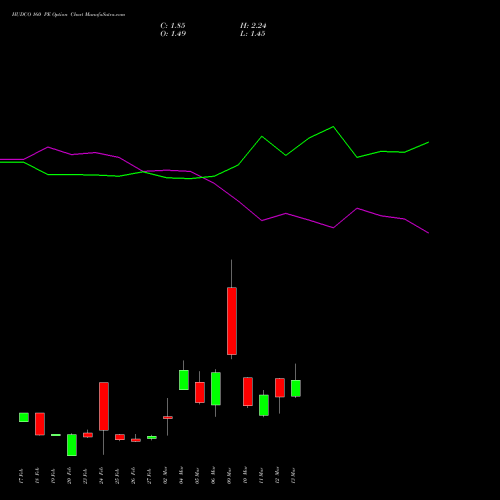Click the 27 Feb date label
This screenshot has width=500, height=500.
tap(149, 476)
